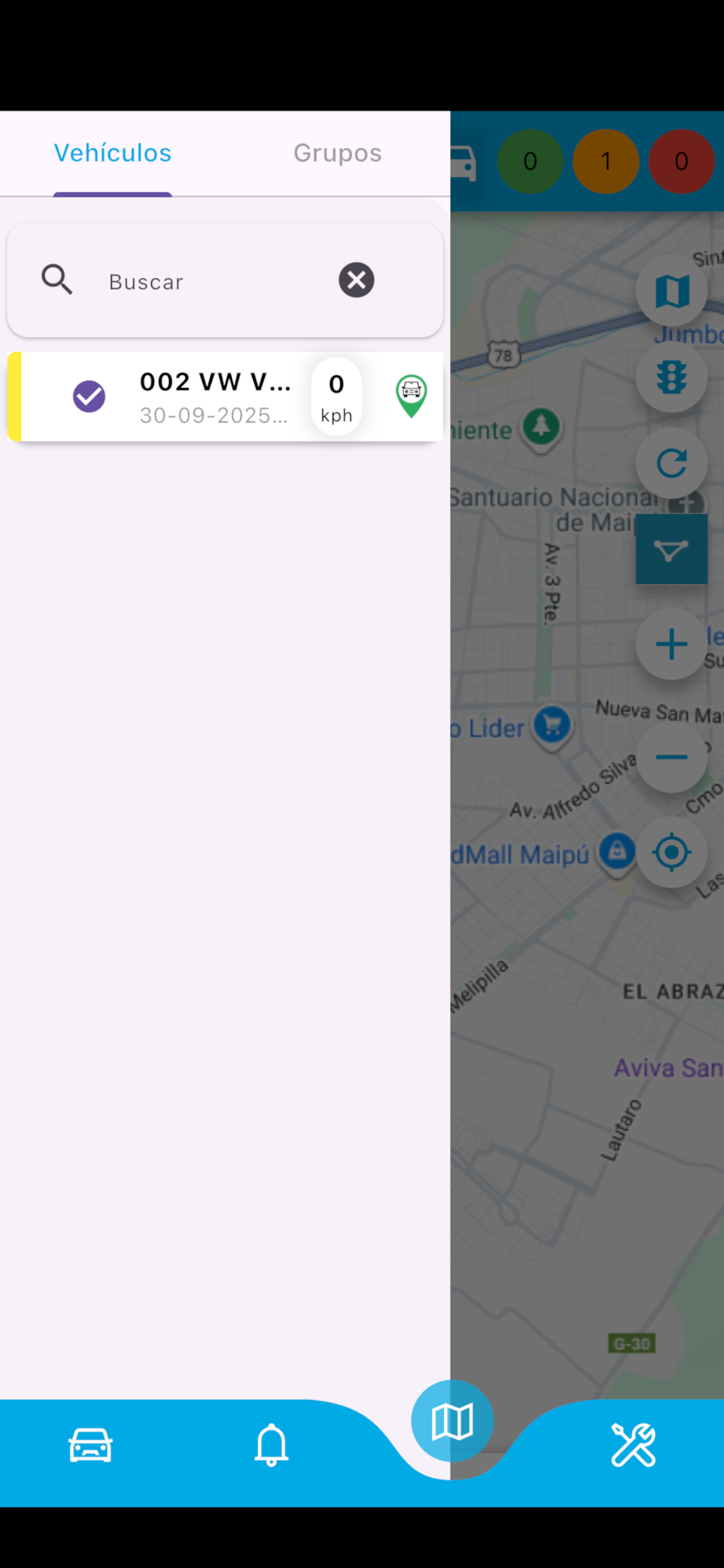
Task: Clear the search with the X button
Action: 357,280
